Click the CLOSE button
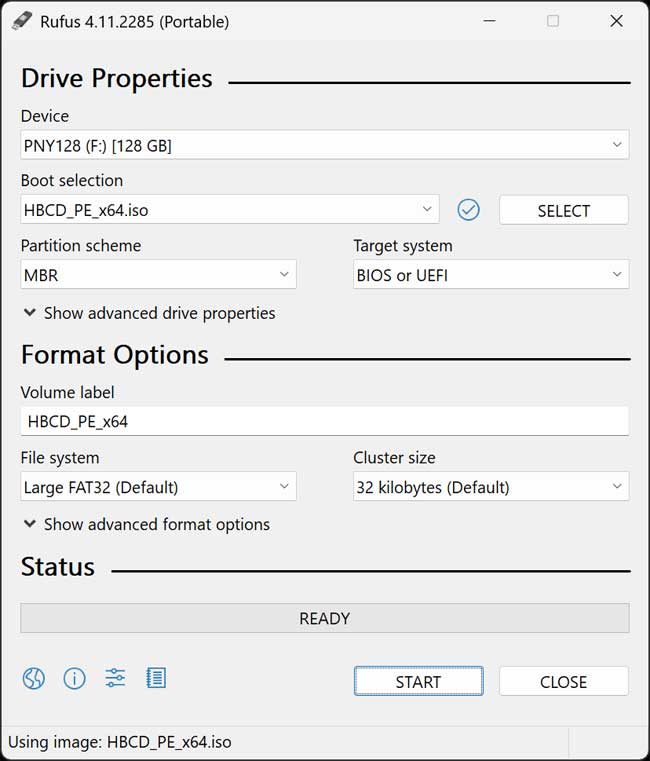Image resolution: width=650 pixels, height=761 pixels. [x=564, y=681]
